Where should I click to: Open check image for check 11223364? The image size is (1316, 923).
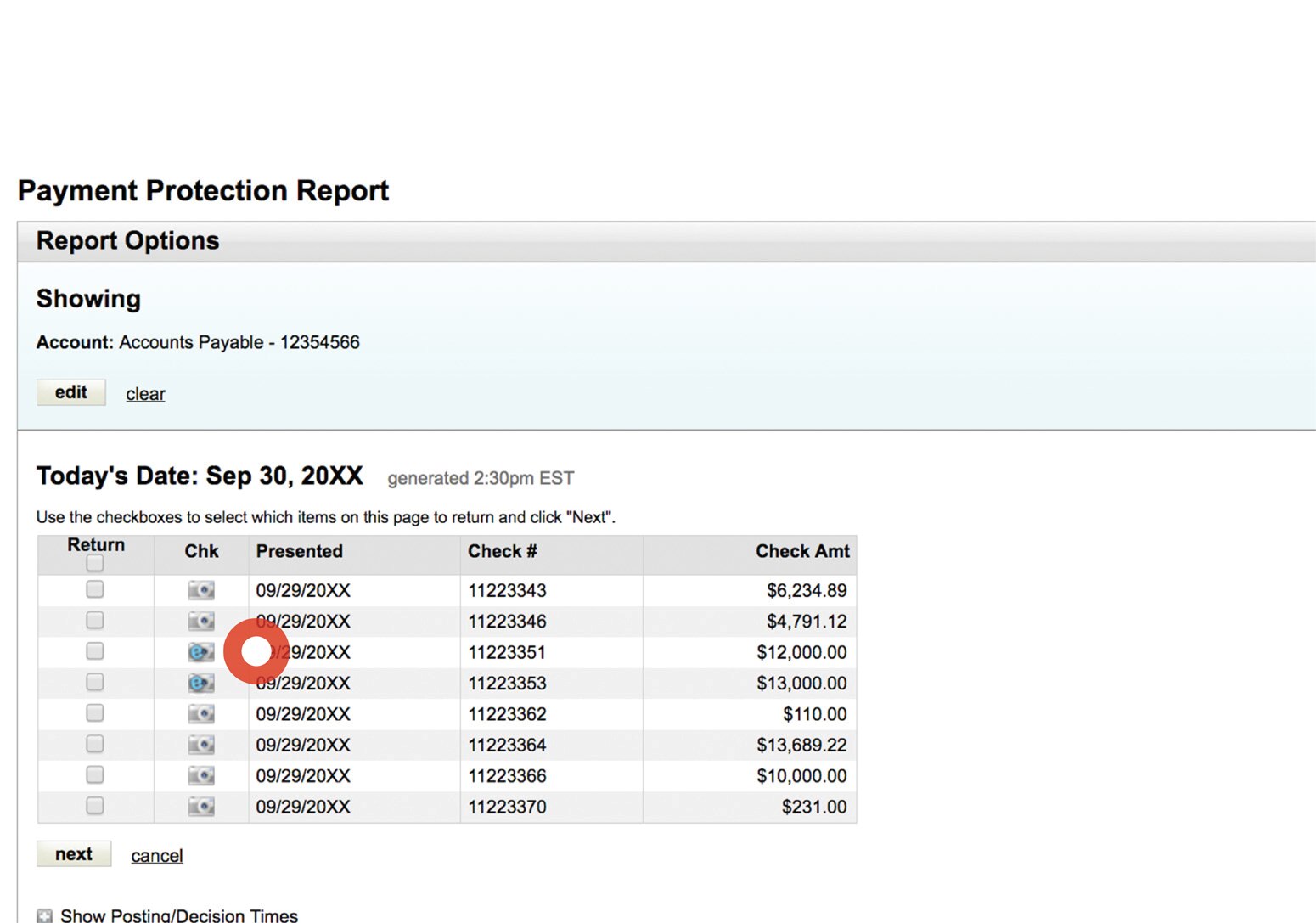pos(201,745)
